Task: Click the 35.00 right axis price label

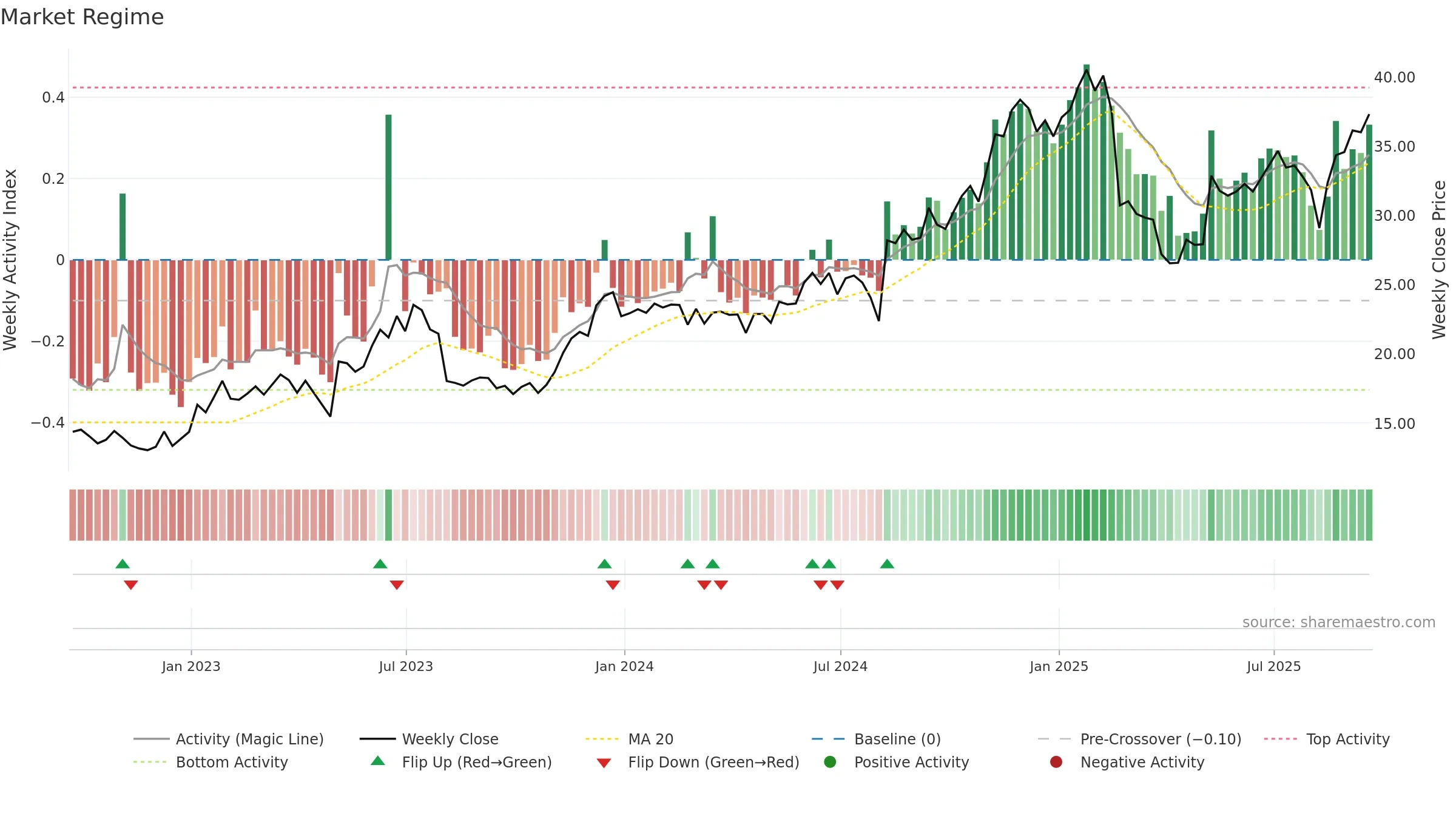Action: tap(1394, 147)
